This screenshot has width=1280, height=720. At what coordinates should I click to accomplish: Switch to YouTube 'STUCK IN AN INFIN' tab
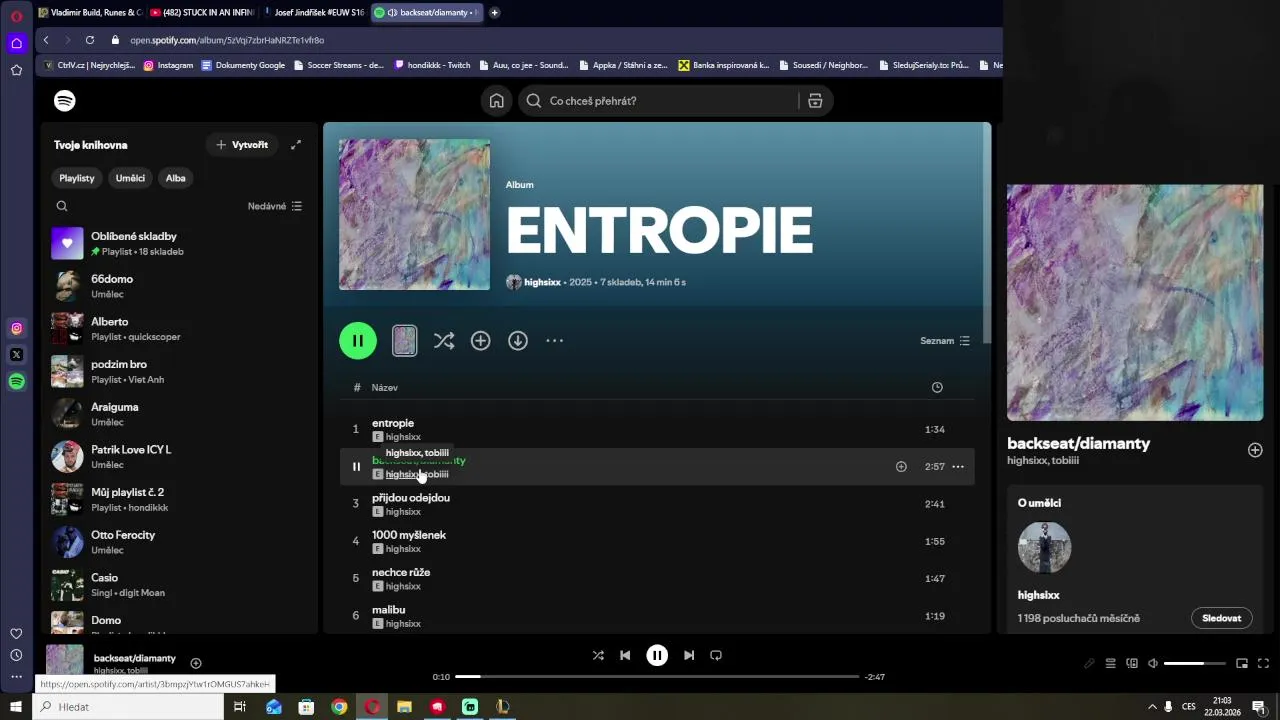[x=202, y=12]
